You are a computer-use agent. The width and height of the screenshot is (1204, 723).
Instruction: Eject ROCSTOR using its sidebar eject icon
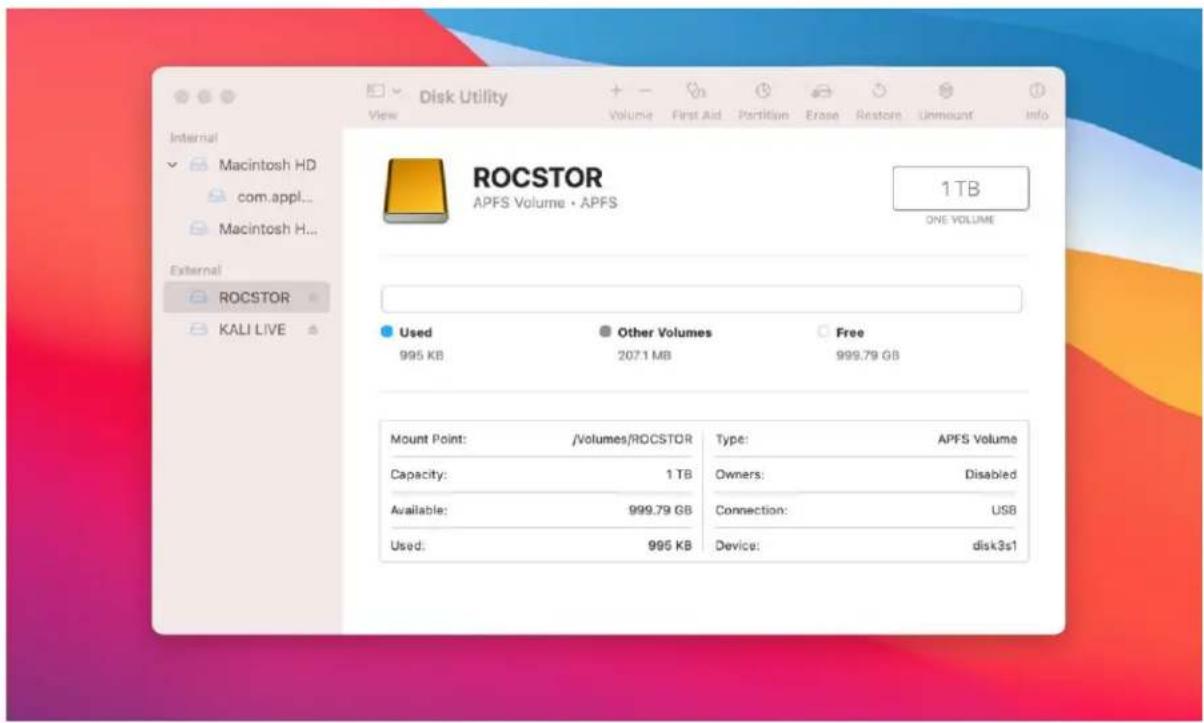(x=312, y=298)
